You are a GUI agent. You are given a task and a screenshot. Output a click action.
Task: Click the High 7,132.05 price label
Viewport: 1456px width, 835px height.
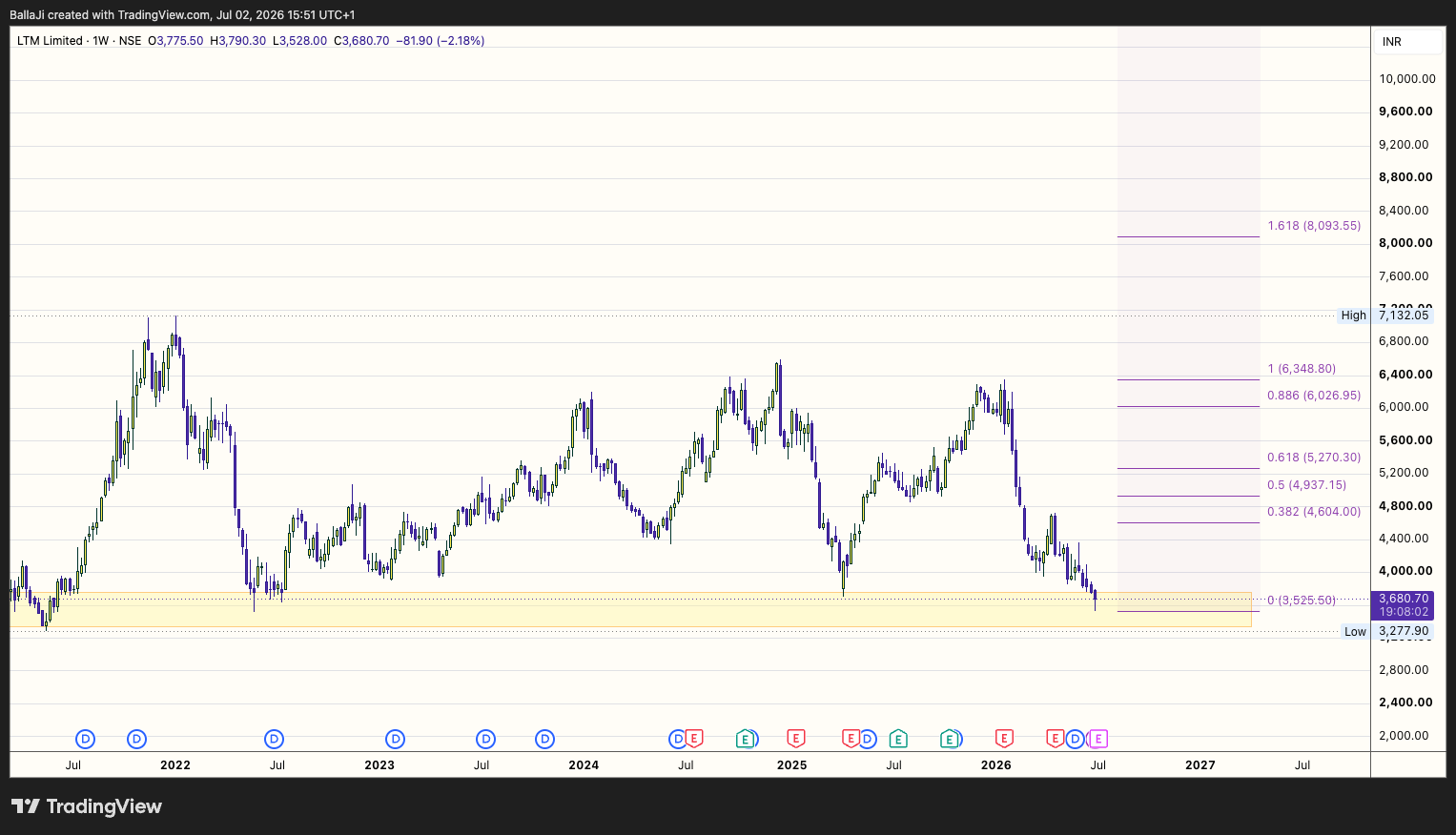[1384, 316]
